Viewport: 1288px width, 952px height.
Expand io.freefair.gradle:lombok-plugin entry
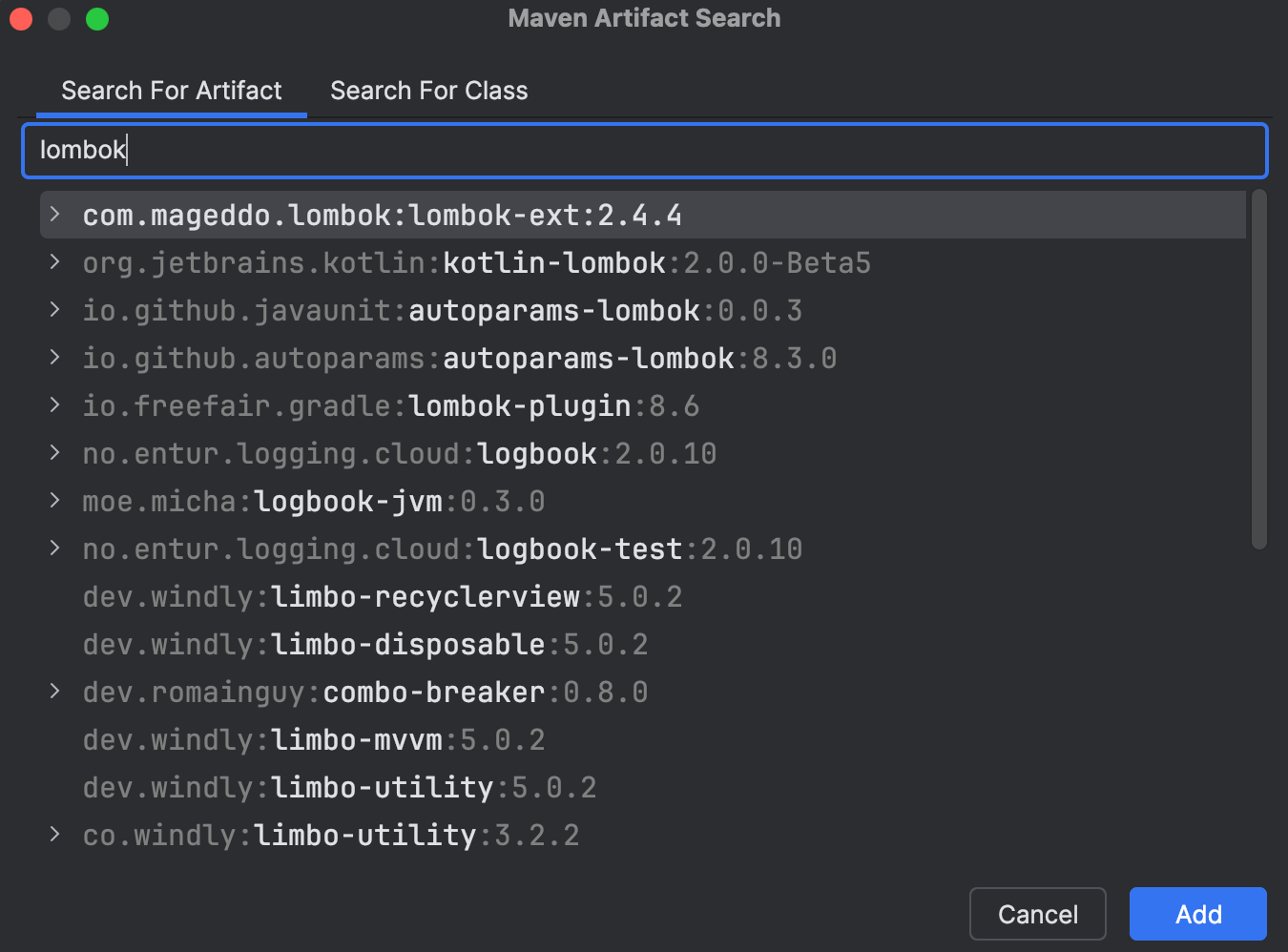pyautogui.click(x=54, y=405)
